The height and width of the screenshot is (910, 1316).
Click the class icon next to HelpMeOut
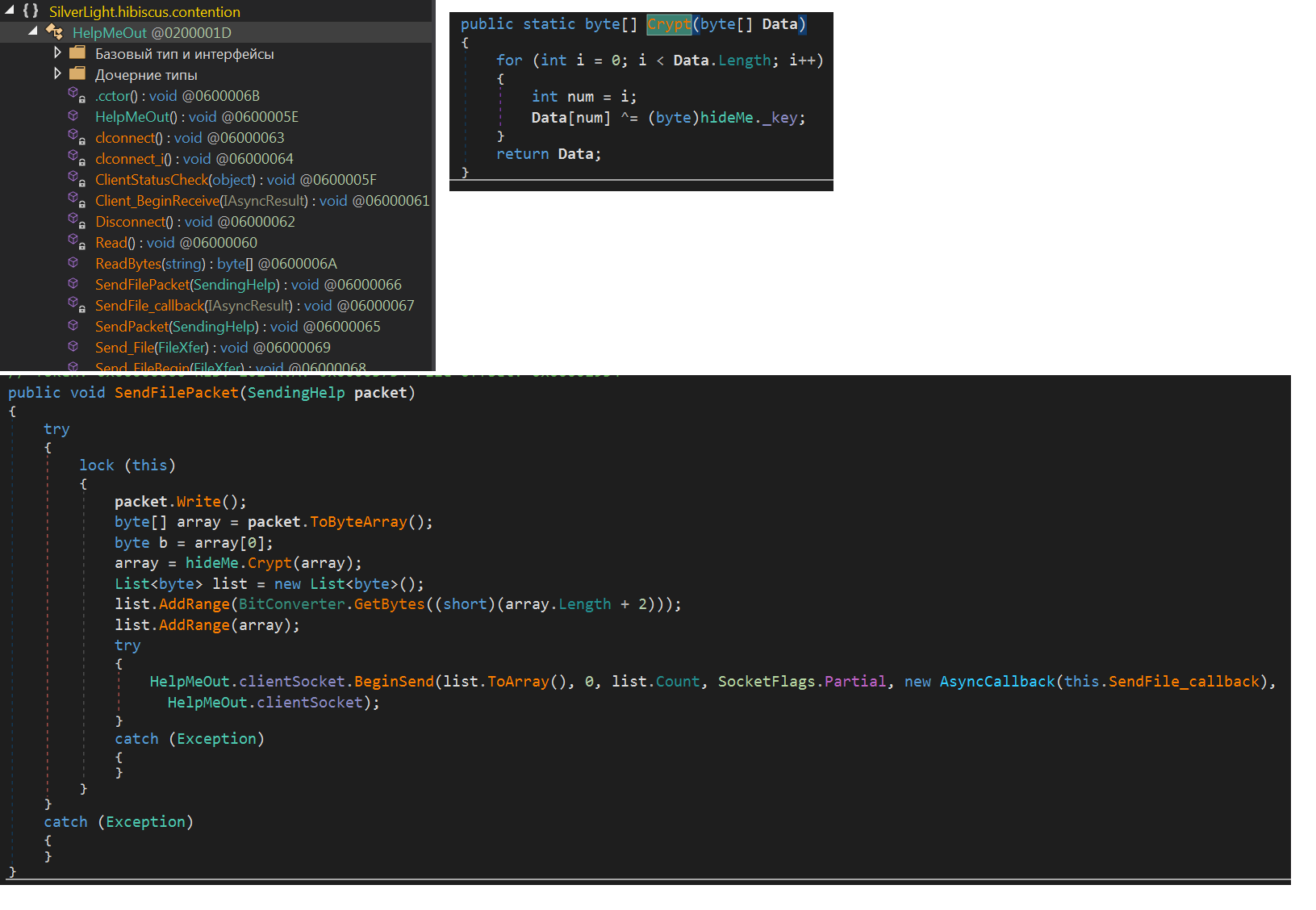(x=55, y=32)
